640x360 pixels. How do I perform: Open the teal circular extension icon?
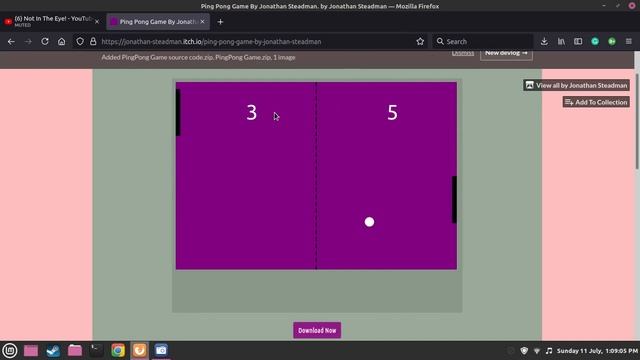tap(595, 42)
